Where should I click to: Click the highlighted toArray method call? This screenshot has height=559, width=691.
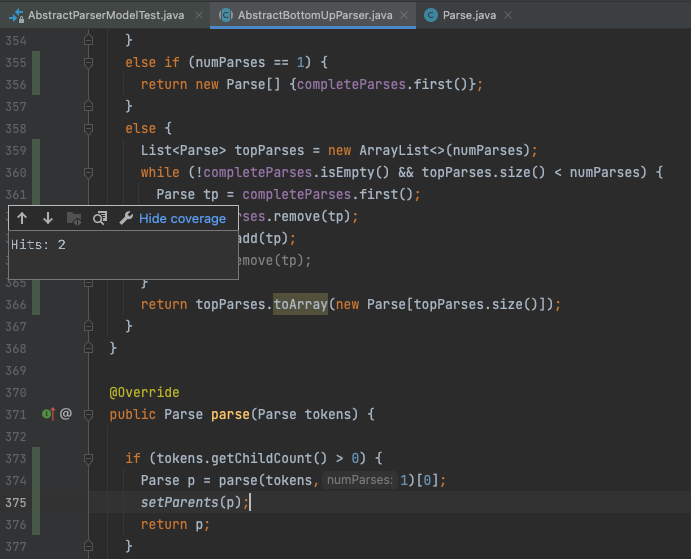301,304
